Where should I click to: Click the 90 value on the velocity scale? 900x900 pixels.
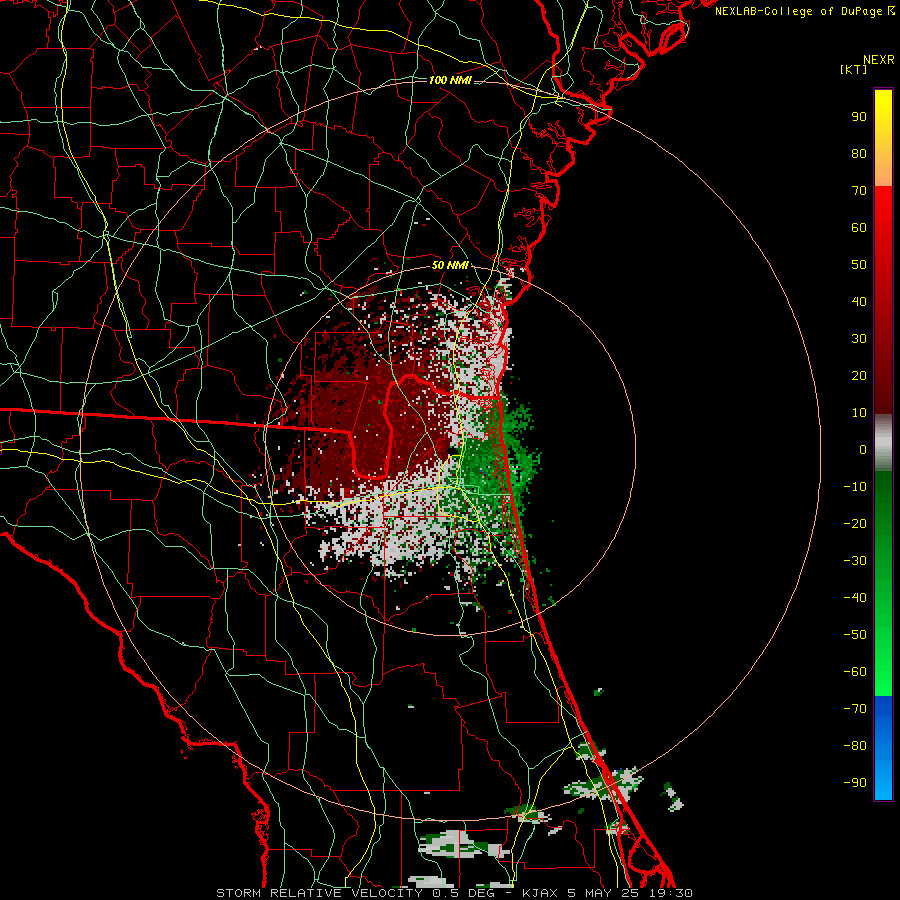[859, 117]
